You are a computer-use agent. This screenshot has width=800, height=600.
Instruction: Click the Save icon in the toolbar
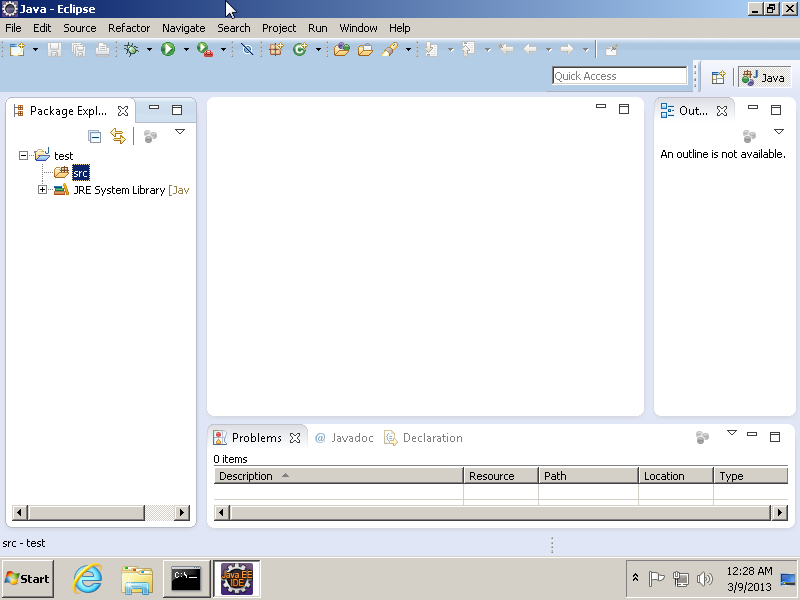tap(54, 49)
